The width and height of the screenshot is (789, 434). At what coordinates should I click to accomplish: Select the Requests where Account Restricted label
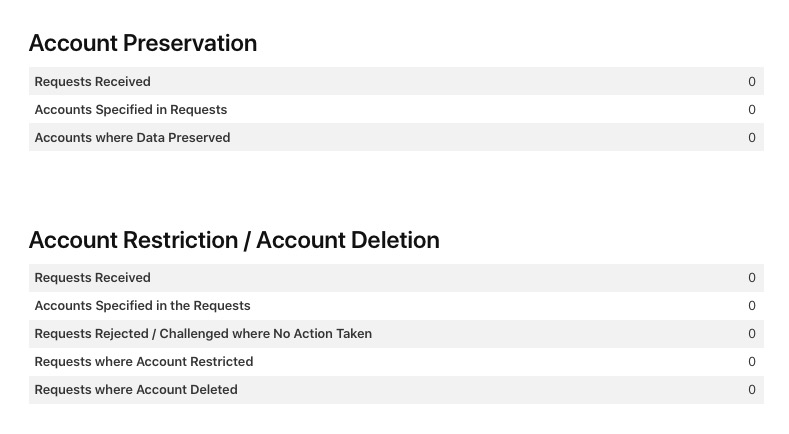144,361
